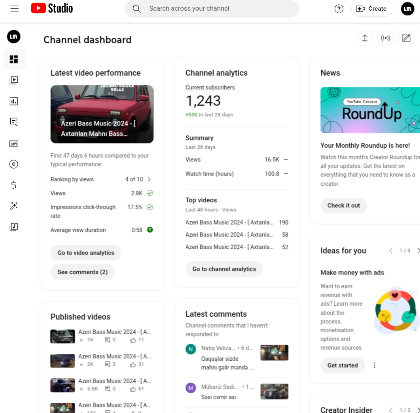This screenshot has width=420, height=413.
Task: Open video thumbnail beside Natiq's comment
Action: click(x=274, y=353)
